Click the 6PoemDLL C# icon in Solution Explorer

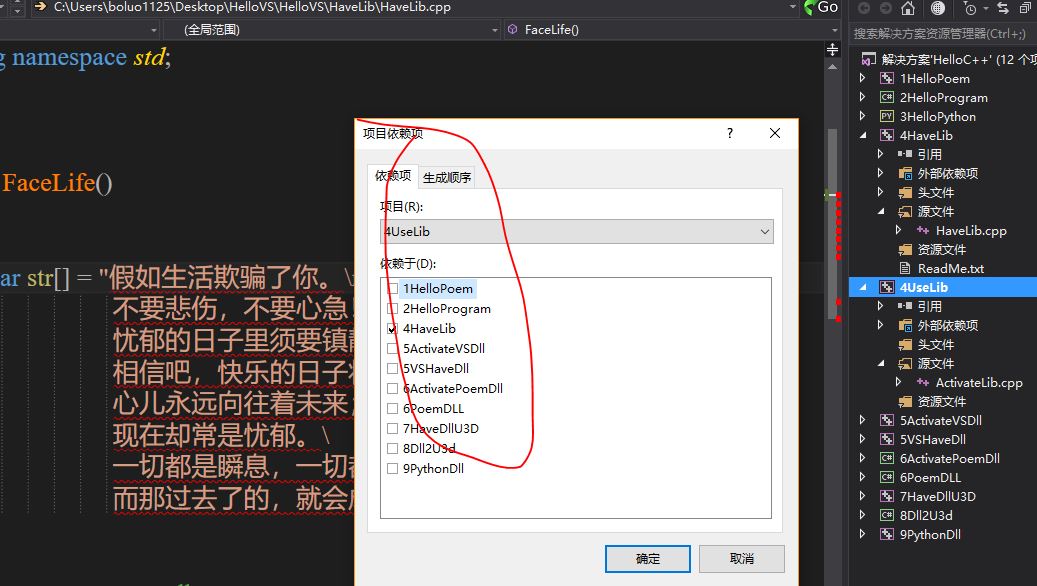887,478
